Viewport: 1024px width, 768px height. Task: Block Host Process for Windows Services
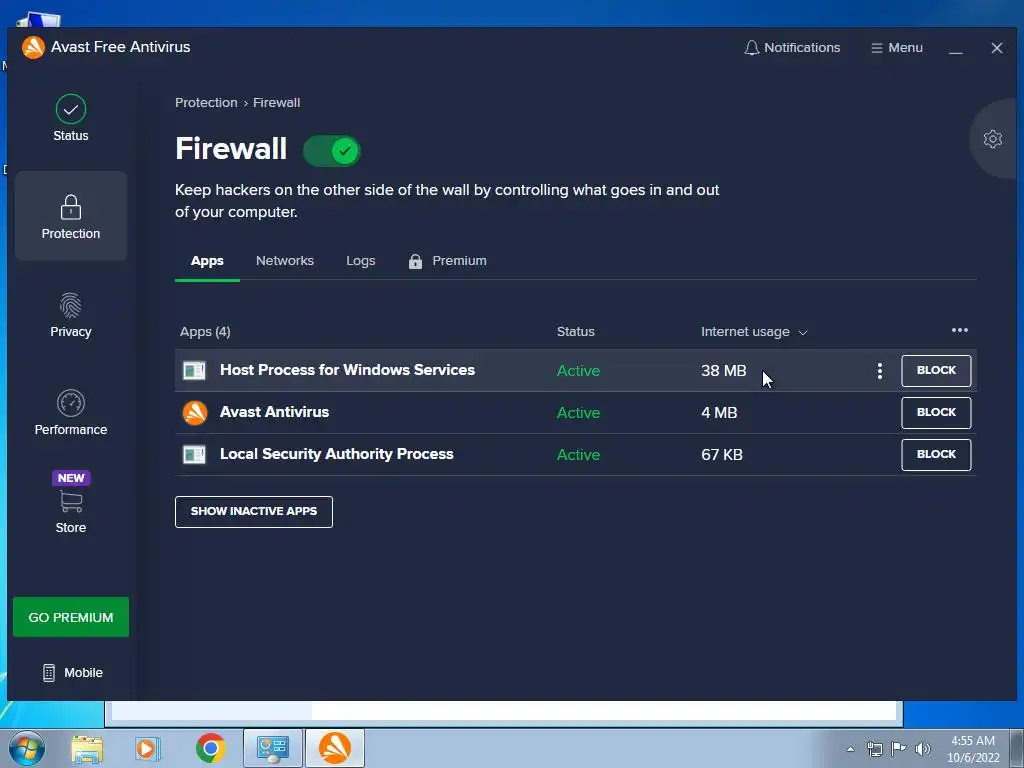[936, 370]
